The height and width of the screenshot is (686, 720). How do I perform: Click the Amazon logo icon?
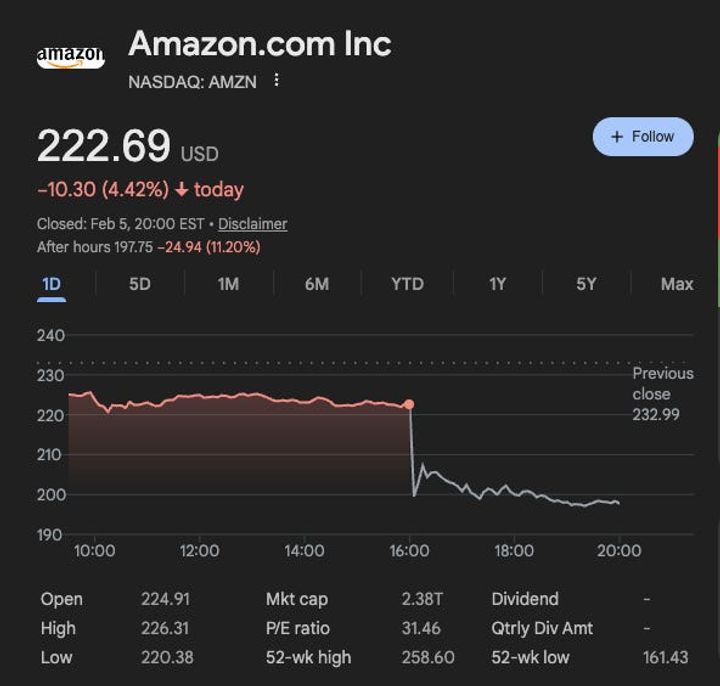coord(70,57)
